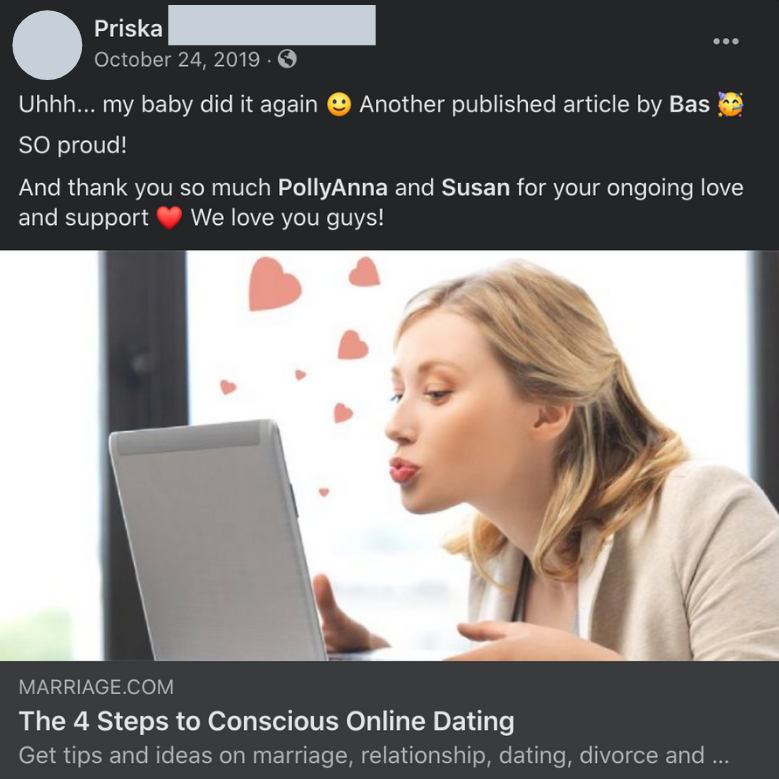The image size is (779, 779).
Task: Click the largest pink heart in the image
Action: (x=274, y=284)
